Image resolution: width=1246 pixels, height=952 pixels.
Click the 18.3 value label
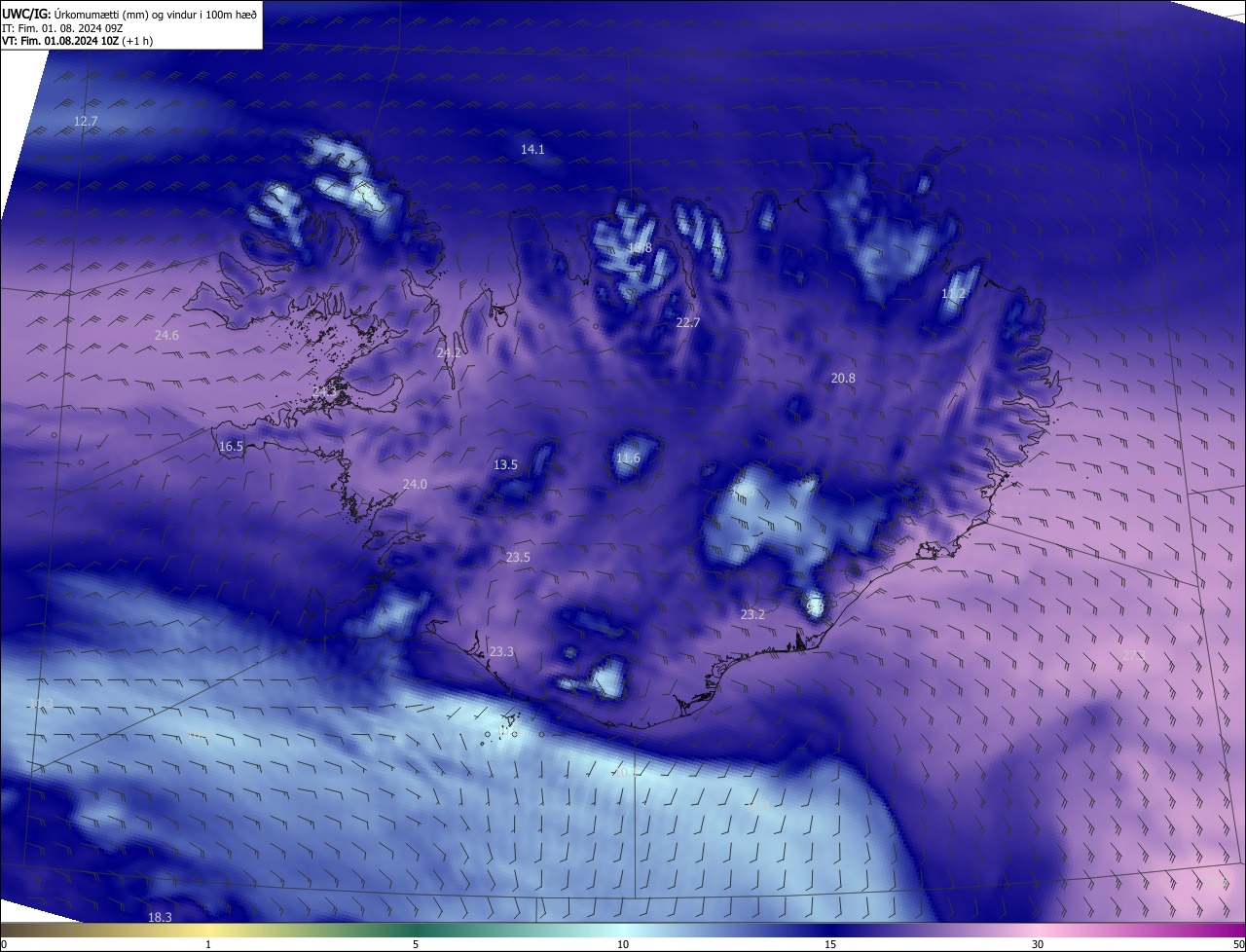coord(160,917)
